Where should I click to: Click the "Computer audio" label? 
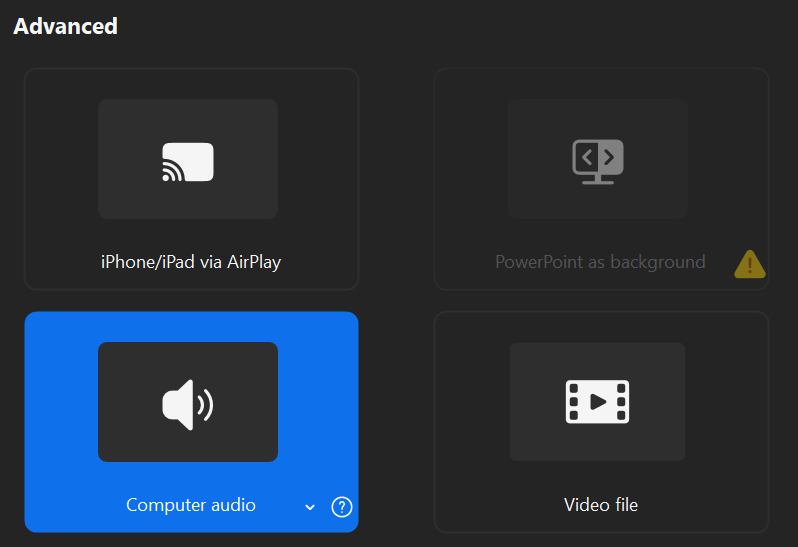(191, 505)
